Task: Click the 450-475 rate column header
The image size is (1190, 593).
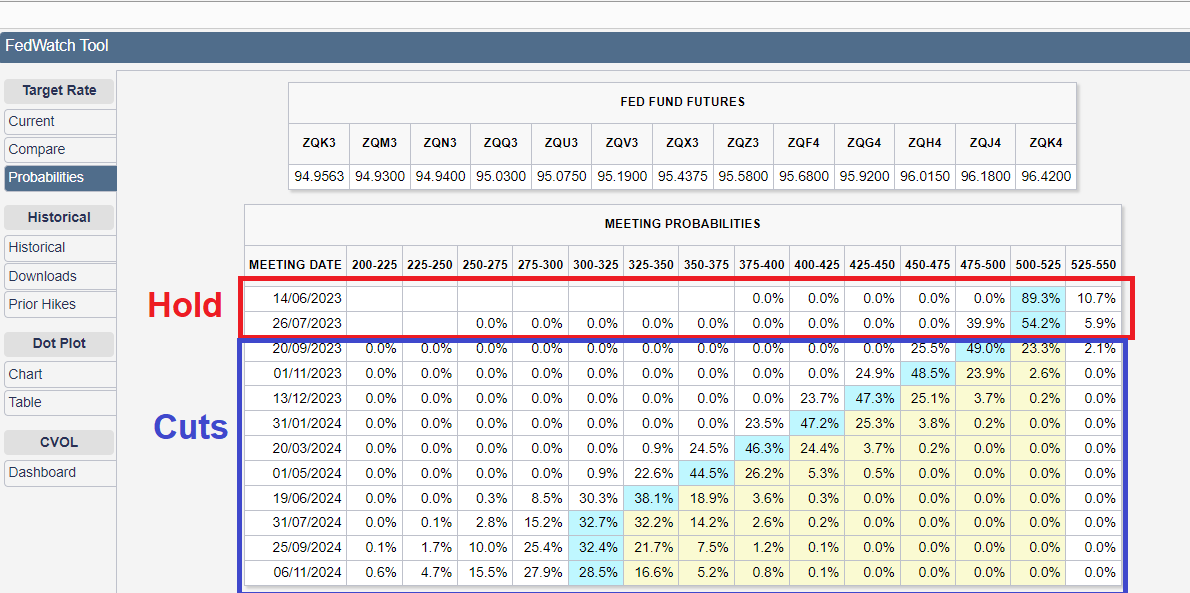Action: coord(928,265)
